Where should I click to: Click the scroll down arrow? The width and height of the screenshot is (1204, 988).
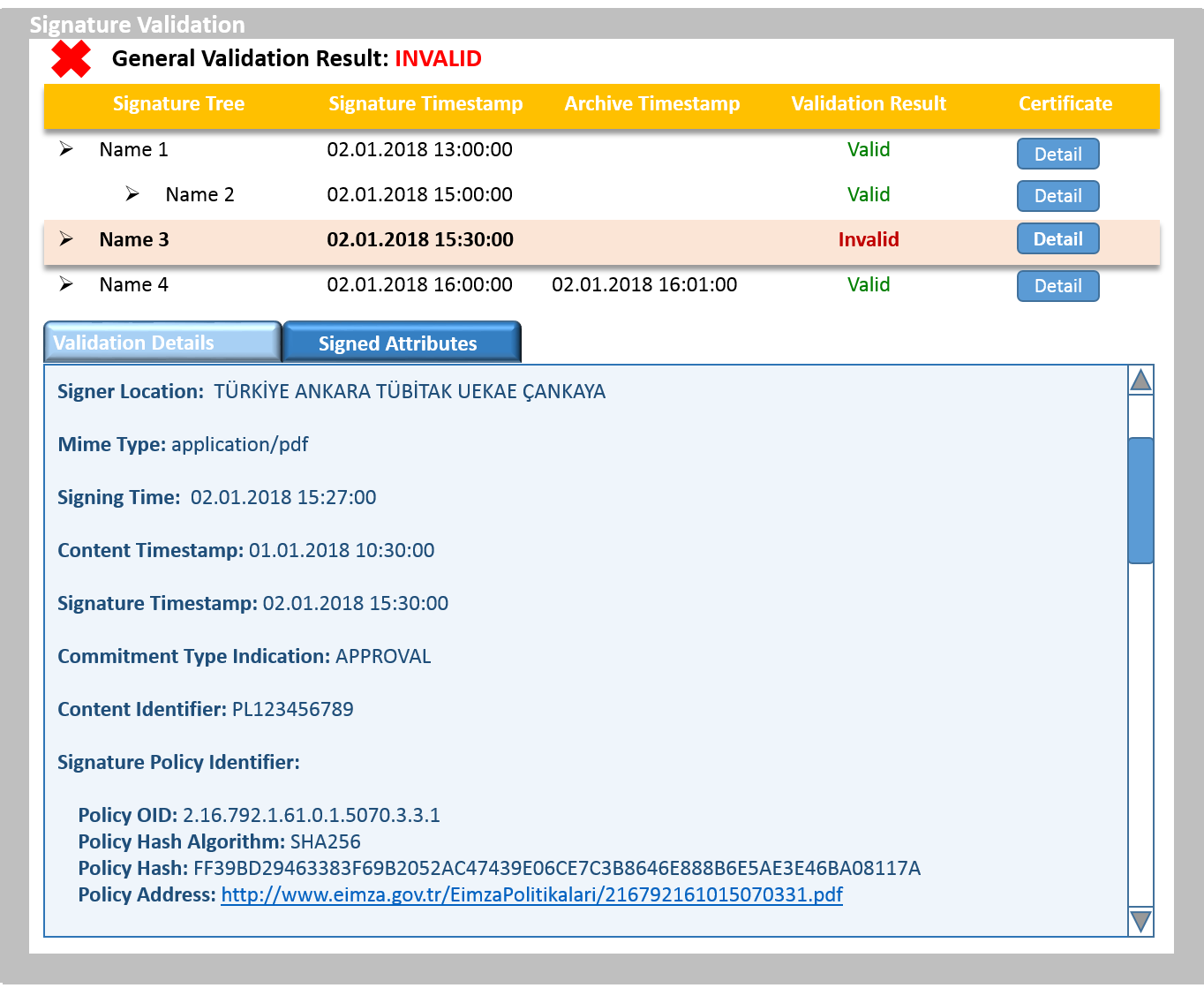(x=1140, y=921)
